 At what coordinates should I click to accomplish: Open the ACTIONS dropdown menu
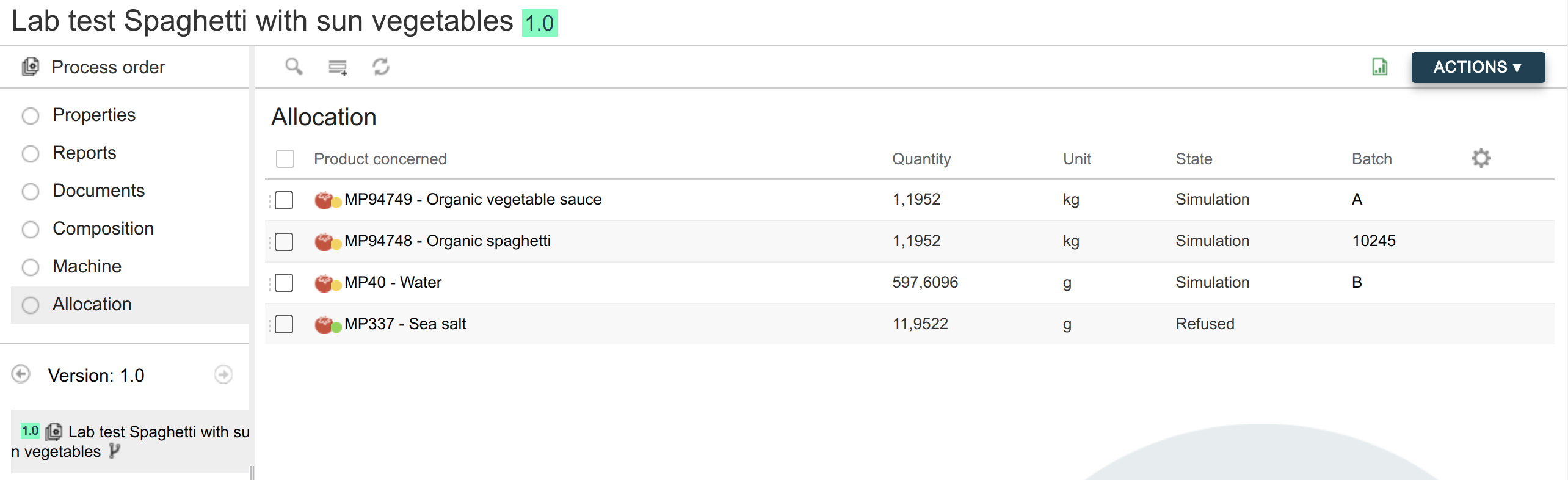click(x=1478, y=67)
